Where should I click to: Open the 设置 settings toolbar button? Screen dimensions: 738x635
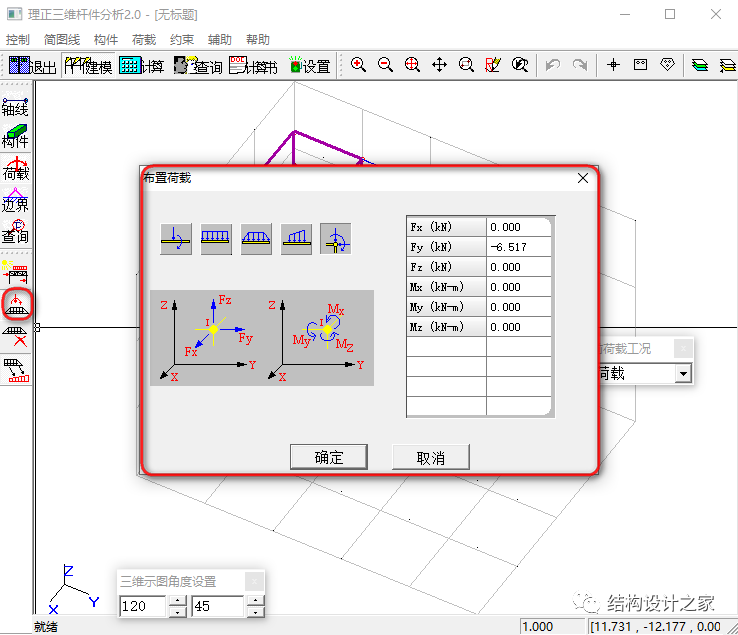click(309, 65)
